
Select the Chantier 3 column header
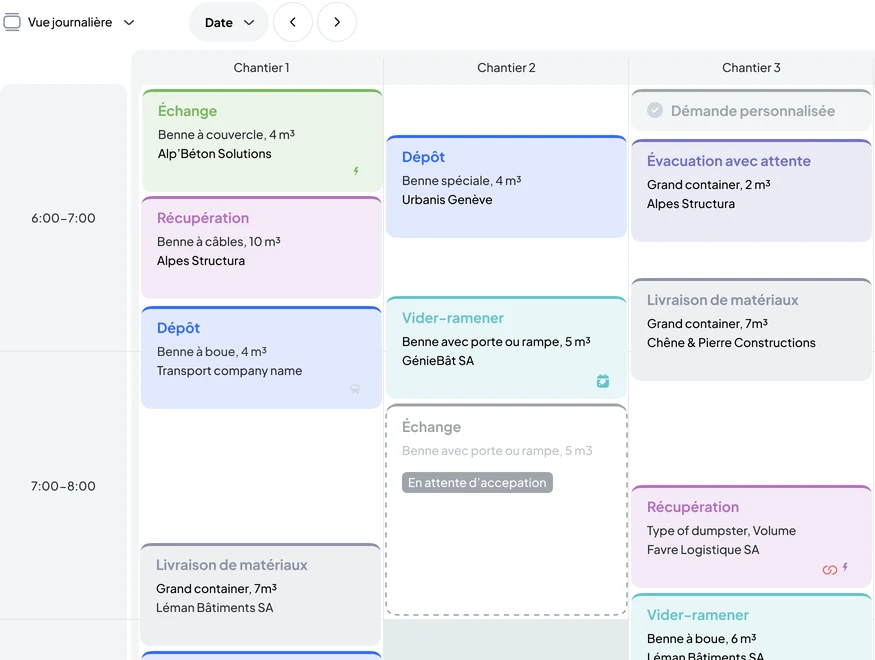click(x=751, y=68)
